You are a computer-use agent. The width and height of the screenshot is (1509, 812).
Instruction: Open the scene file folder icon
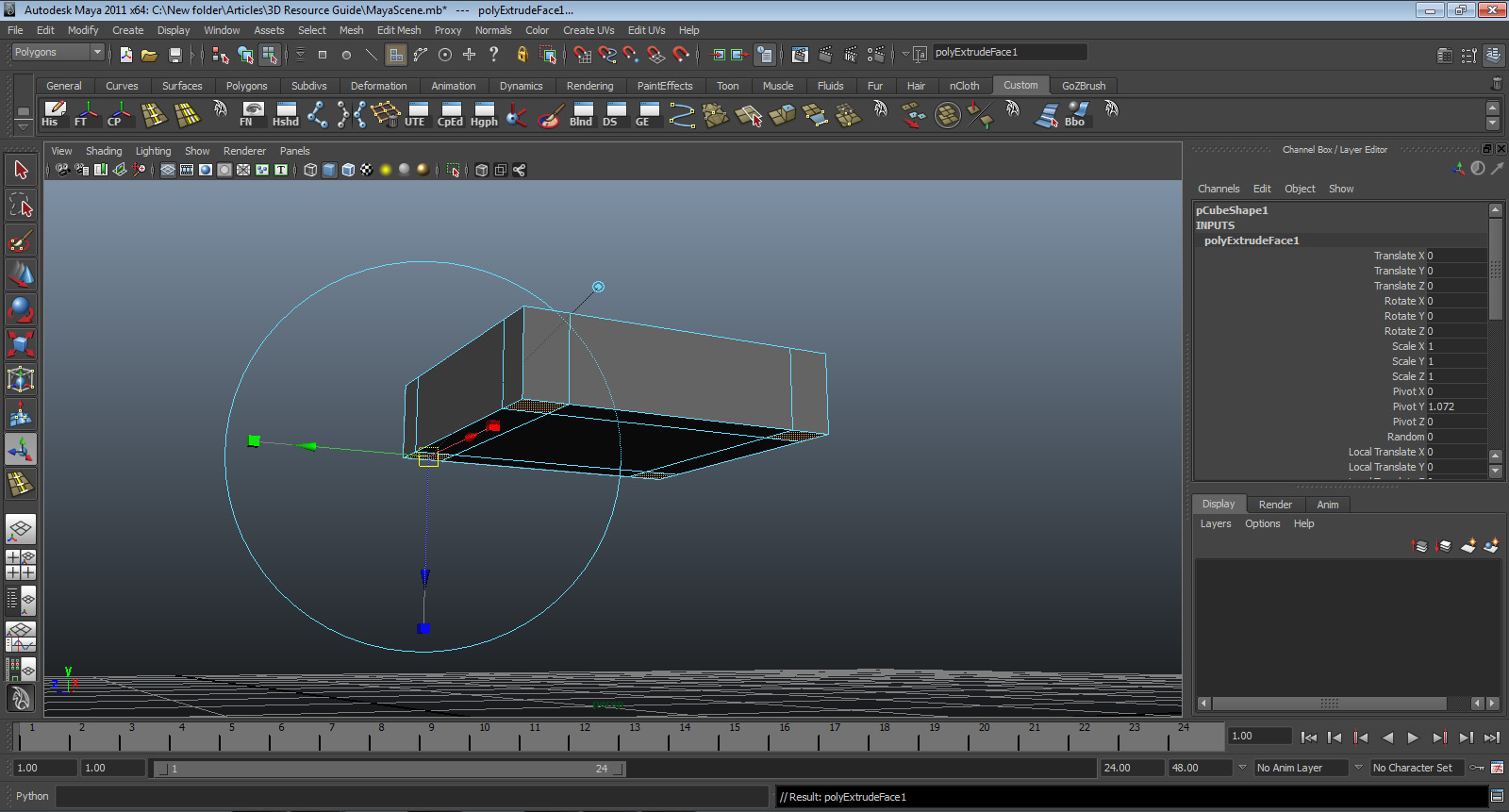click(x=149, y=55)
